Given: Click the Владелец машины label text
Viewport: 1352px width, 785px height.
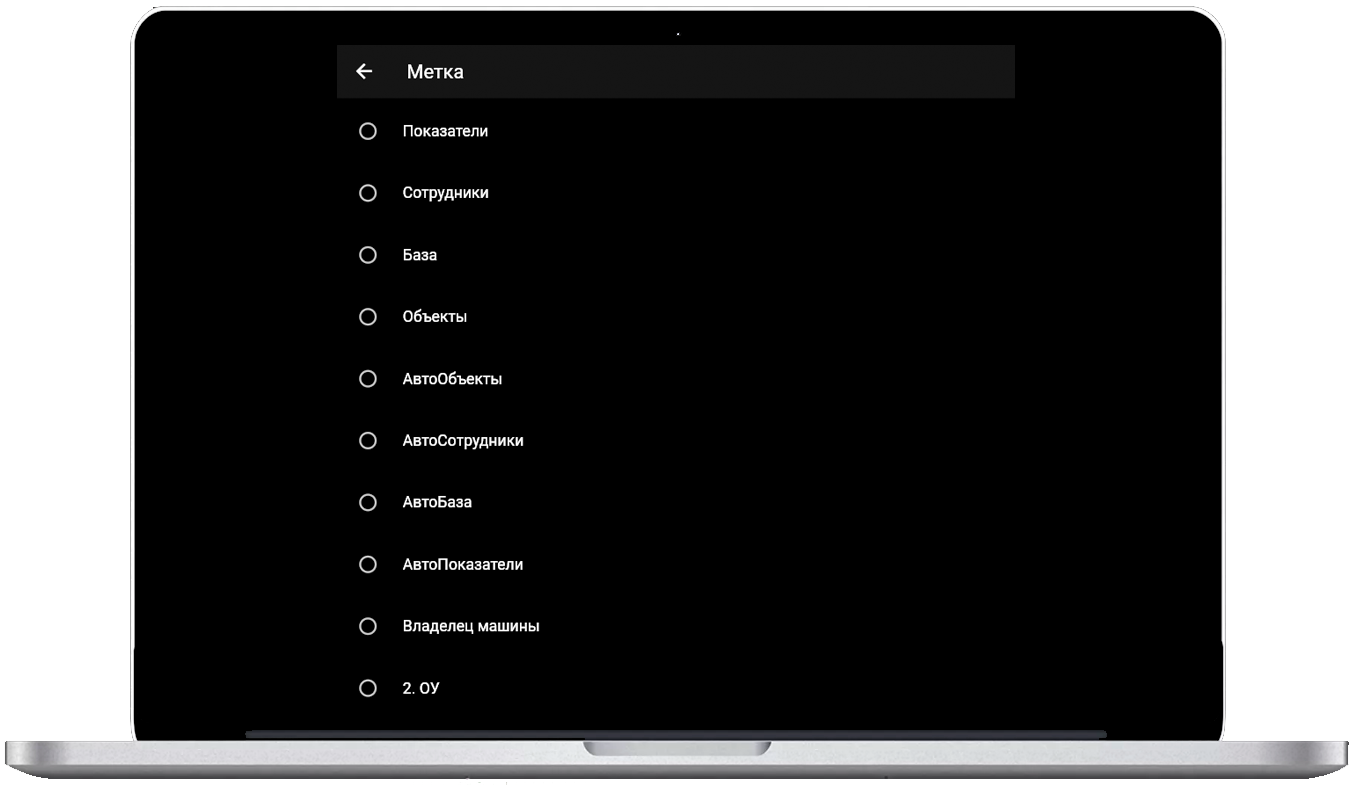Looking at the screenshot, I should [x=470, y=626].
